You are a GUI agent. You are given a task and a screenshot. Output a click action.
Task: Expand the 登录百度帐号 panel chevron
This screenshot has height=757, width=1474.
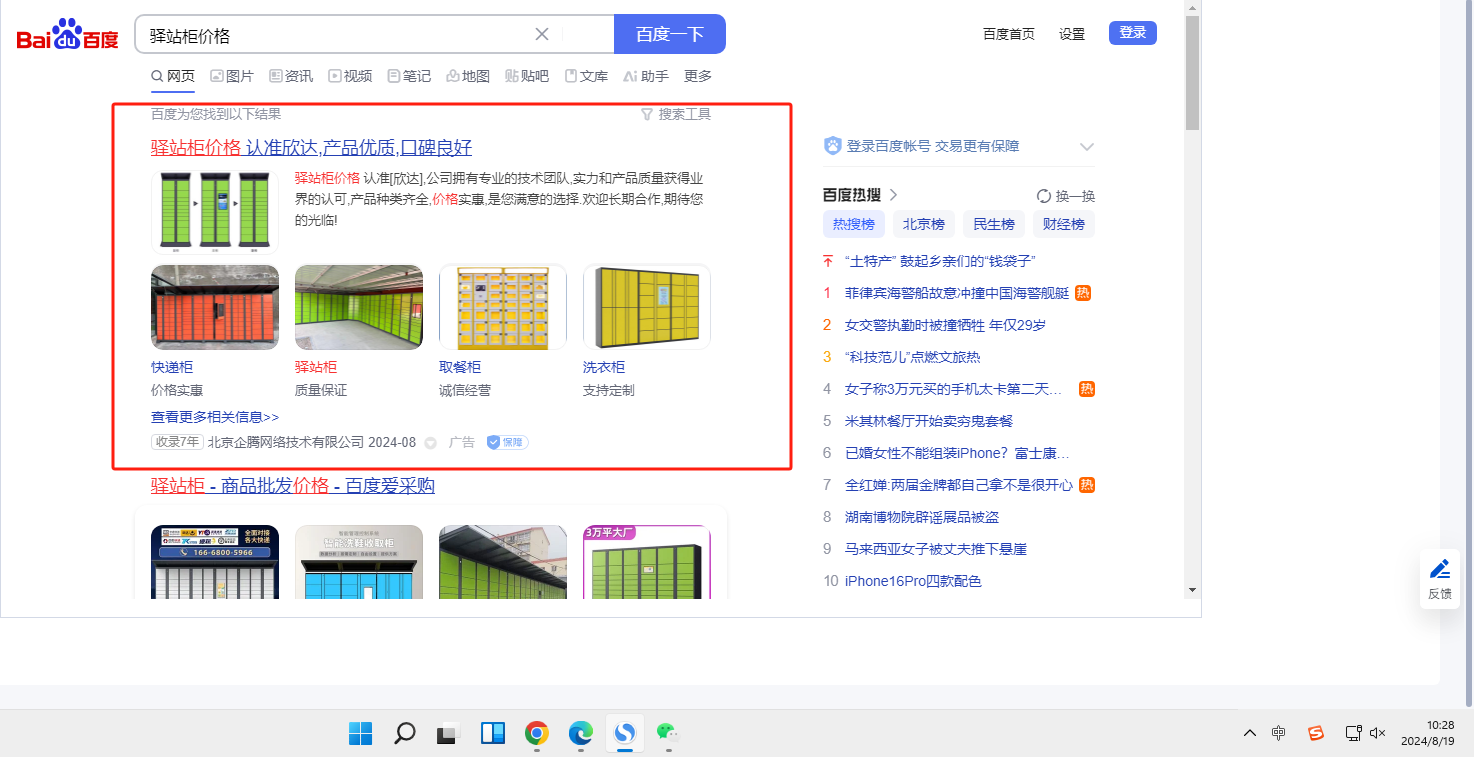[x=1087, y=147]
